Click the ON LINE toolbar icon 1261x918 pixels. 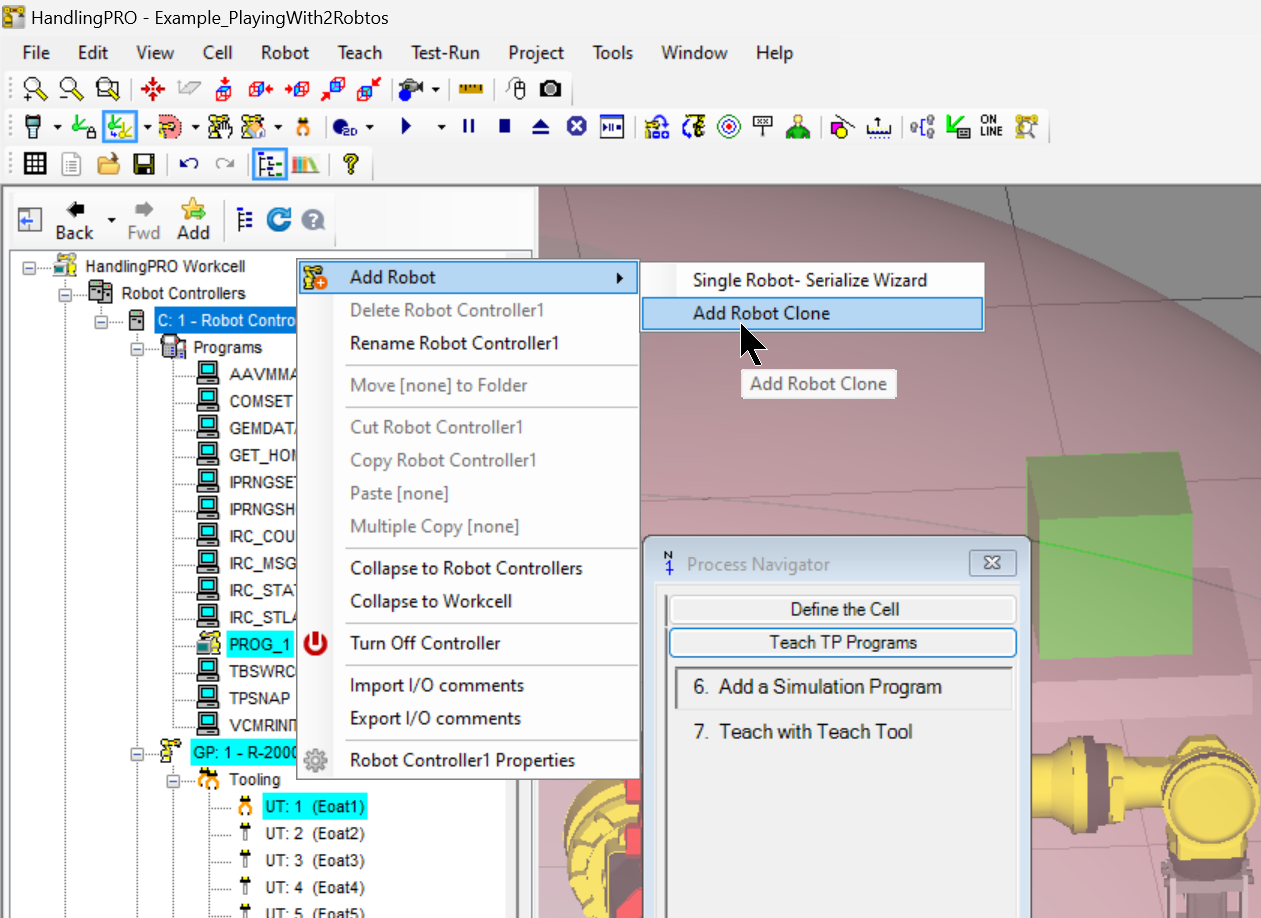[990, 126]
